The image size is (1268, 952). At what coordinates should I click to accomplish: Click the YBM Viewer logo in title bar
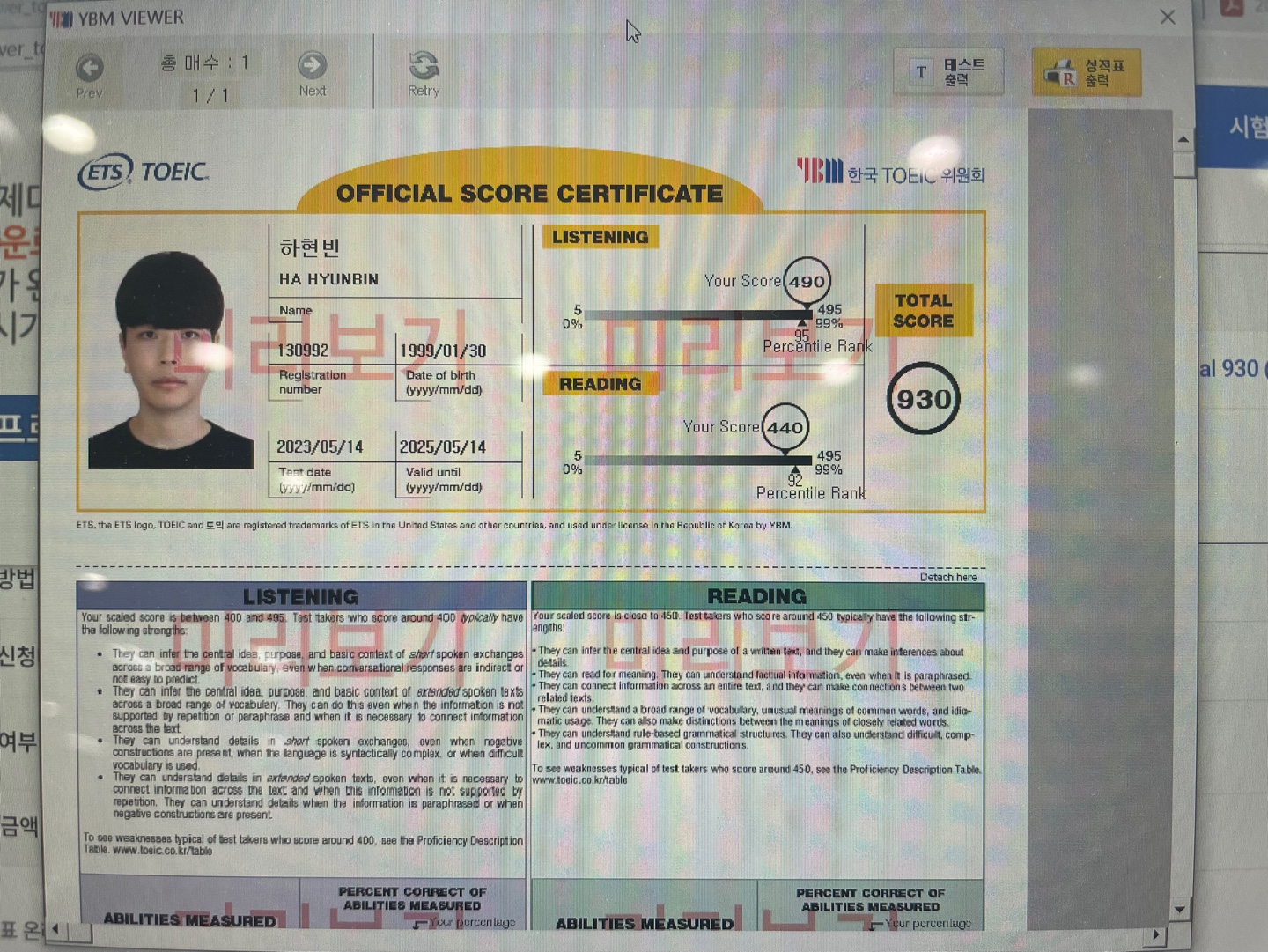tap(61, 18)
